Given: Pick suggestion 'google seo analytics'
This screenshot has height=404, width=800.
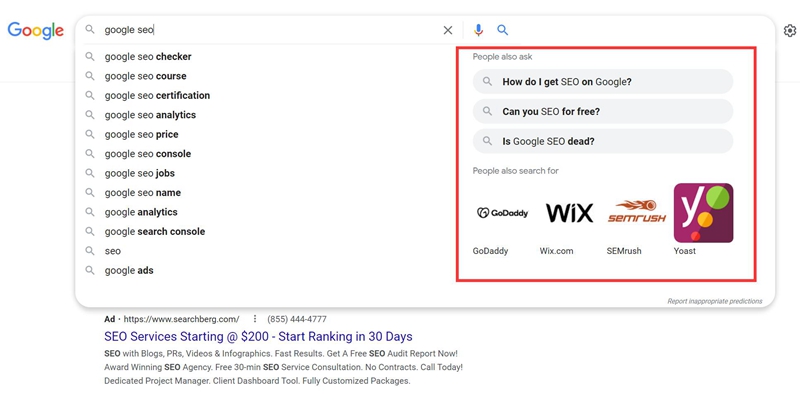Looking at the screenshot, I should (150, 115).
